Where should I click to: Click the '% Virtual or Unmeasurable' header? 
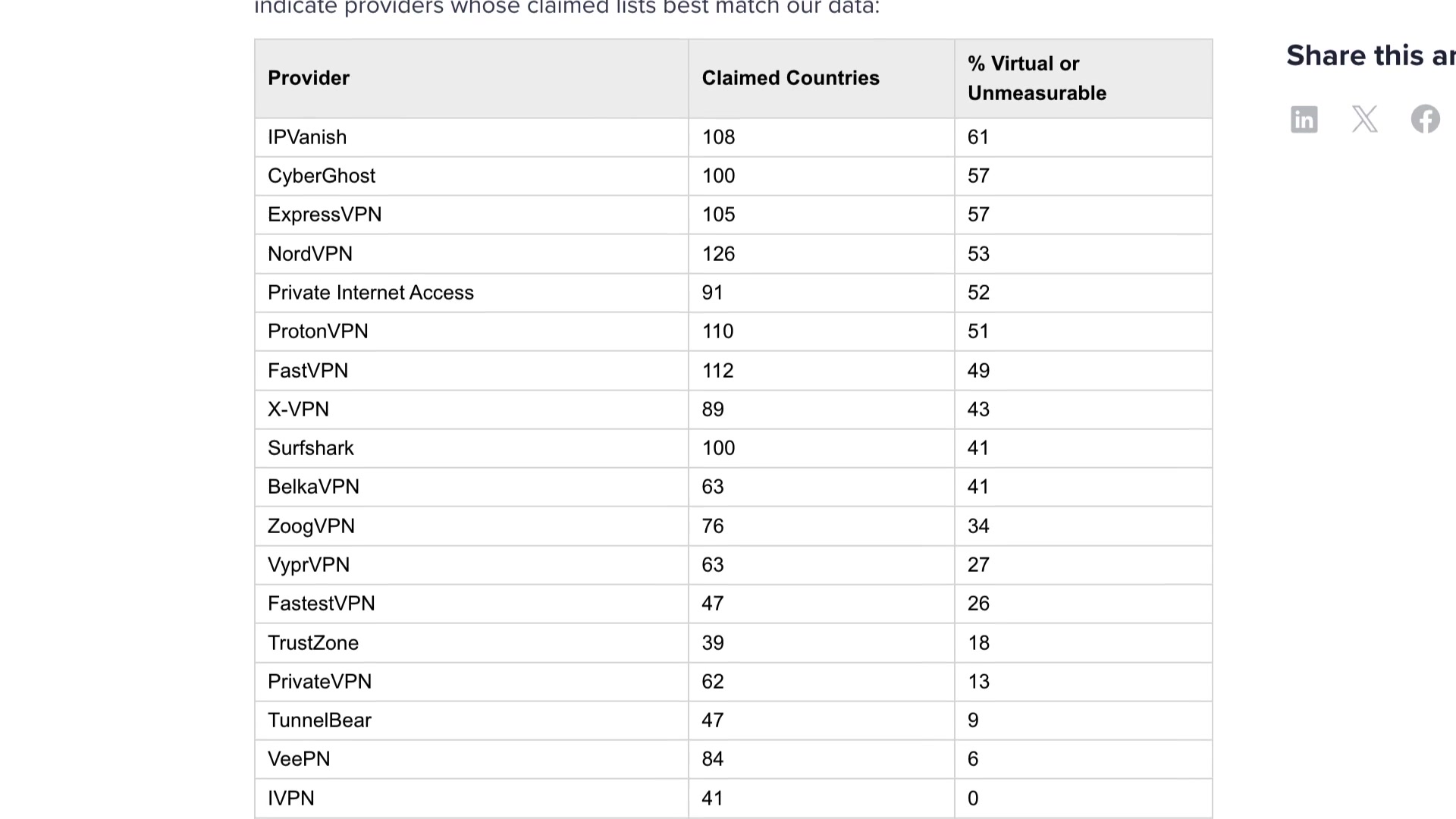(x=1037, y=78)
